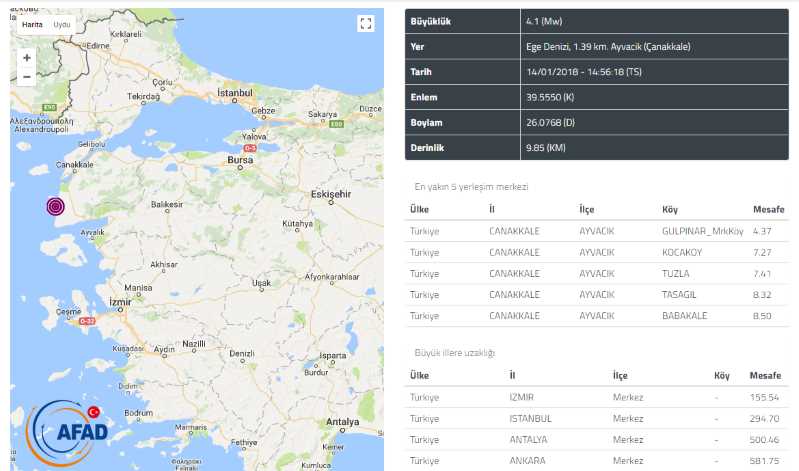Image resolution: width=799 pixels, height=471 pixels.
Task: Zoom in with the plus button
Action: [x=26, y=57]
